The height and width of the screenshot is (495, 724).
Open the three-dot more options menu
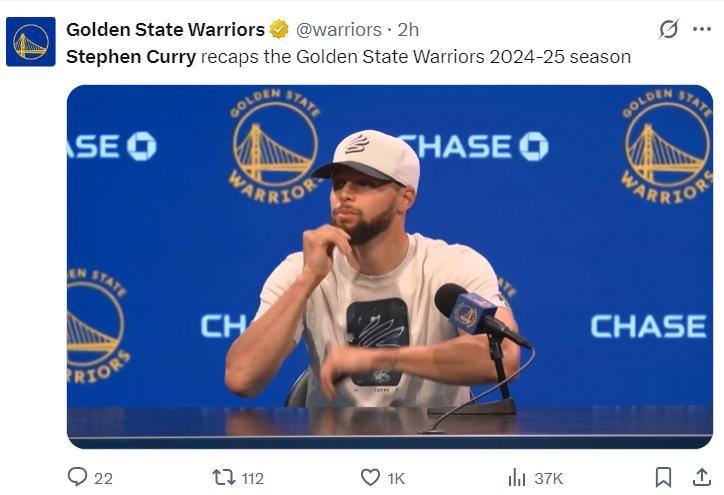pos(702,29)
